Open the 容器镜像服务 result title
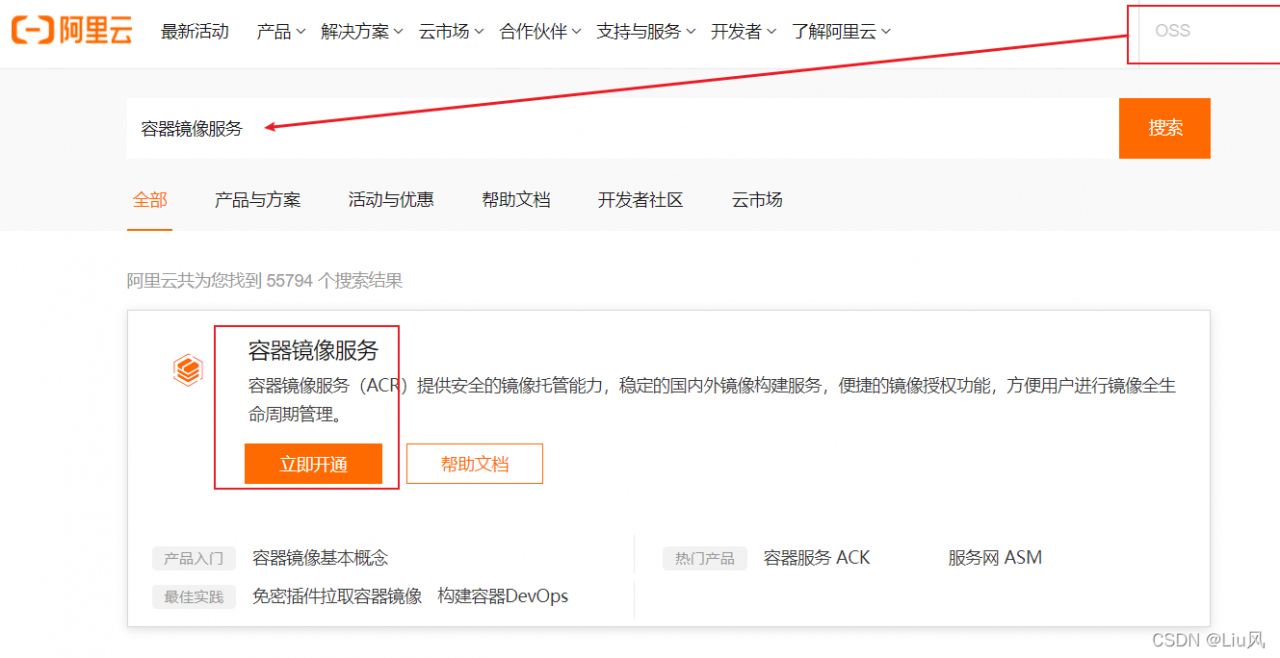The height and width of the screenshot is (658, 1280). (314, 351)
